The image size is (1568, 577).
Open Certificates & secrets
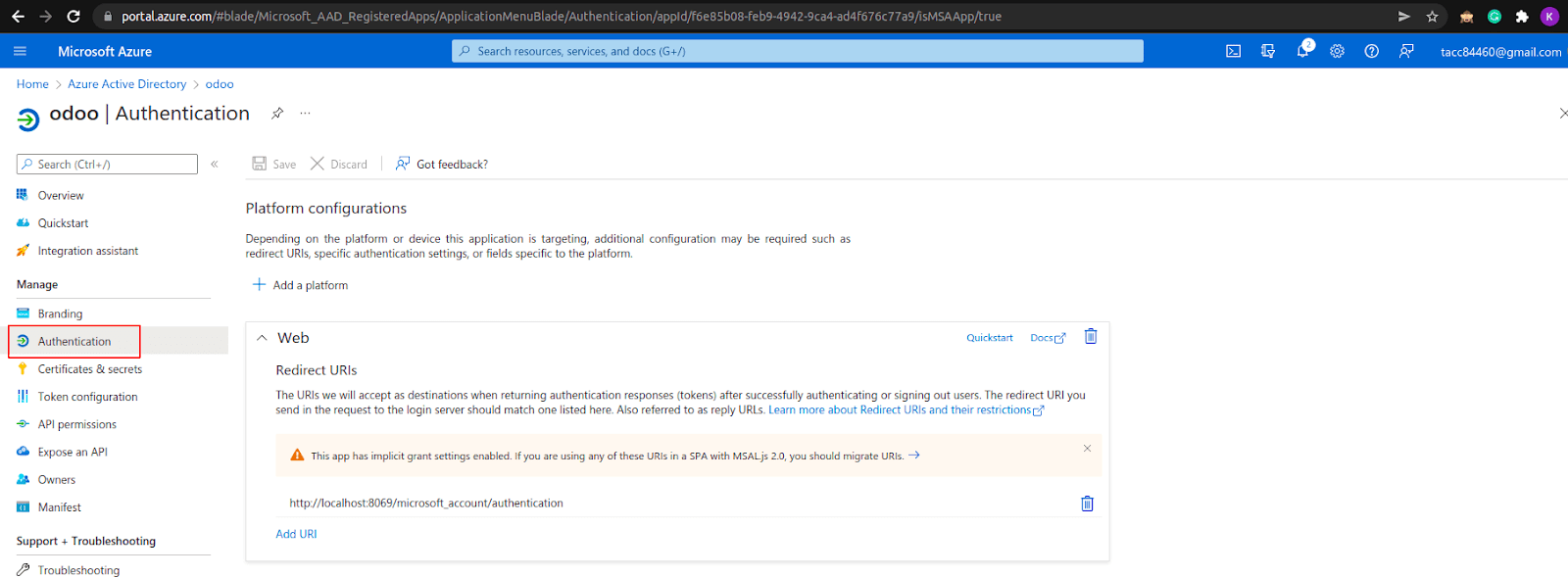tap(90, 369)
